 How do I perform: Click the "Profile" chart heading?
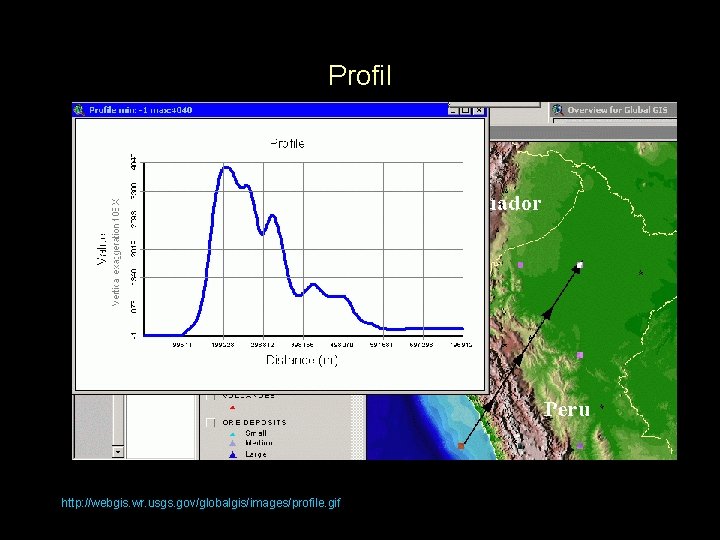click(287, 144)
